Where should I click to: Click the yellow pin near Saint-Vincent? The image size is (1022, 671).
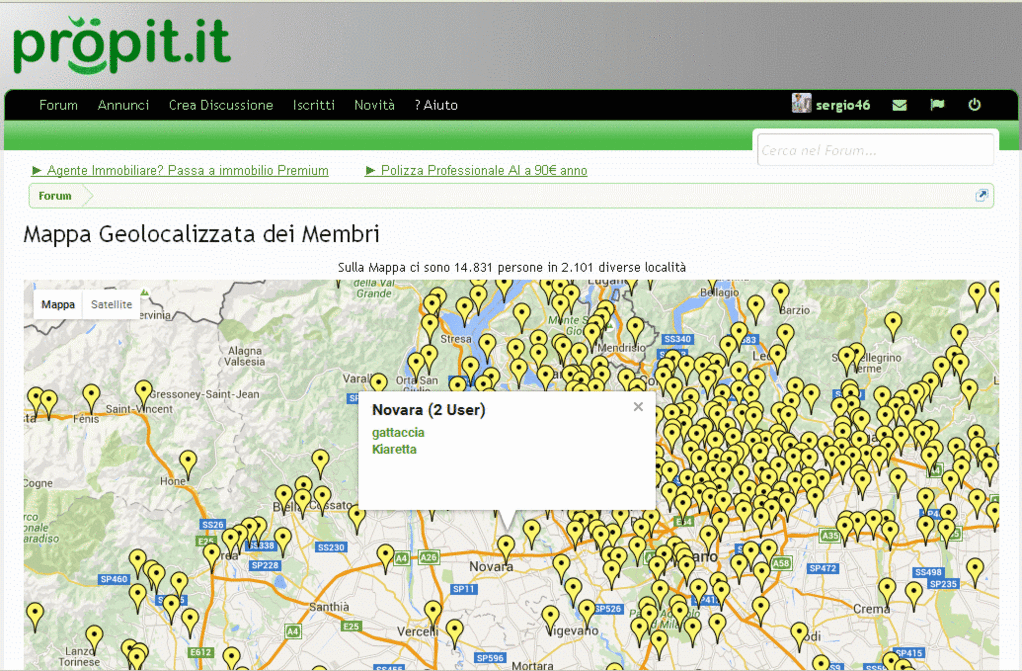click(143, 393)
